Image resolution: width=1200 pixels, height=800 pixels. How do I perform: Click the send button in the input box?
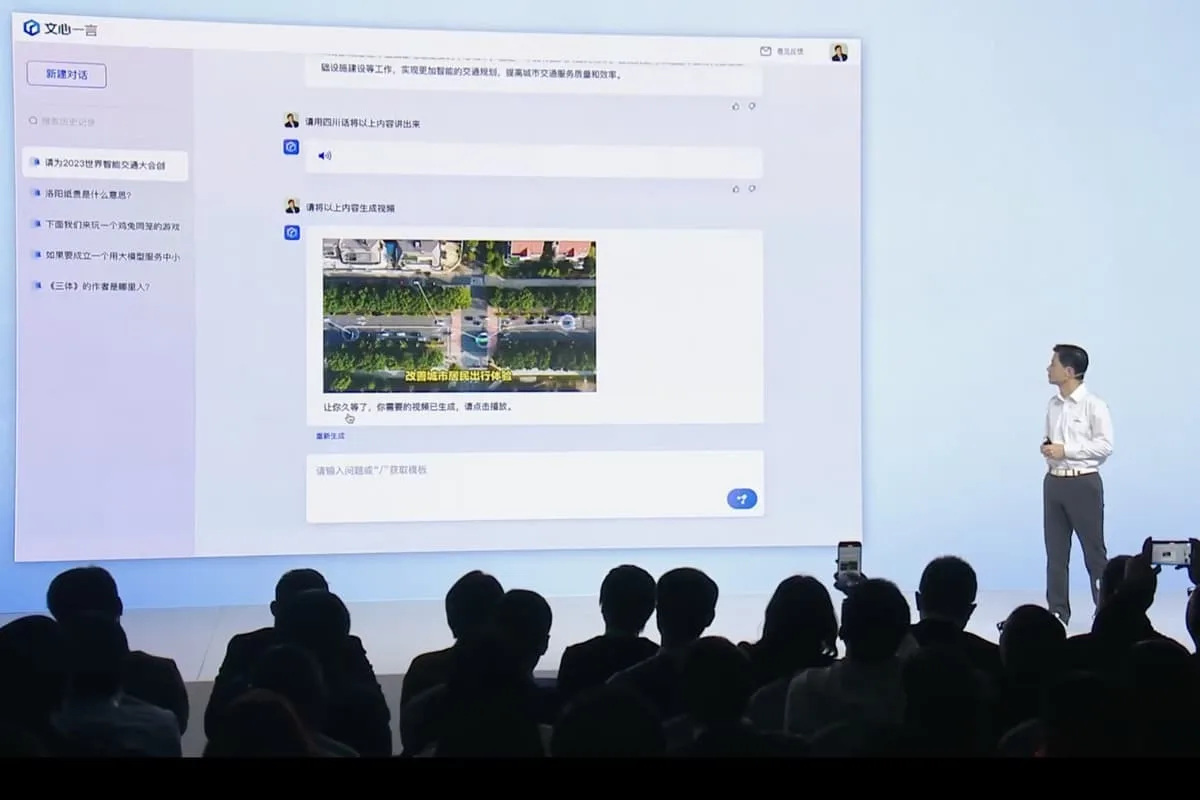click(x=741, y=499)
